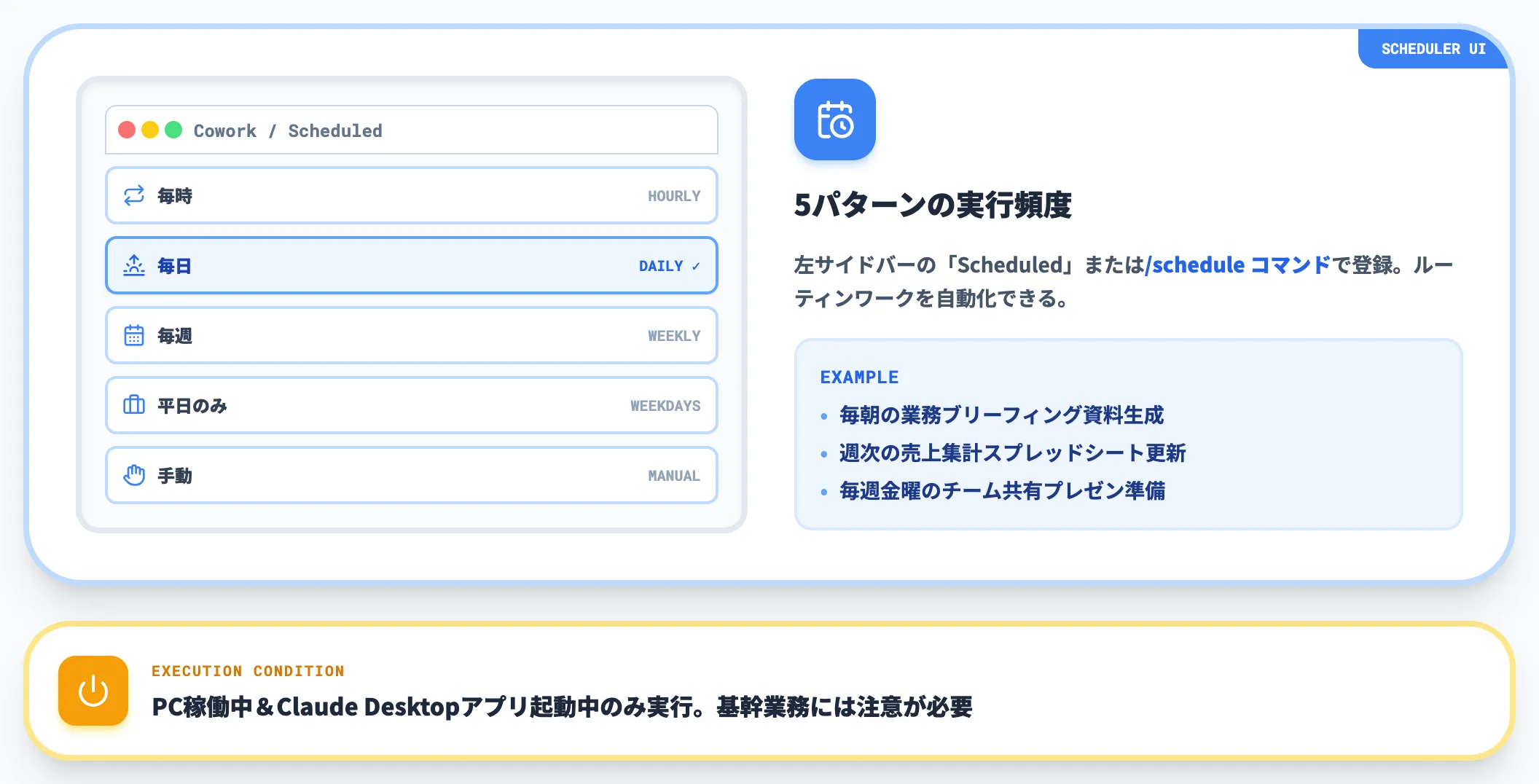Click the MANUAL label
This screenshot has width=1539, height=784.
point(674,476)
